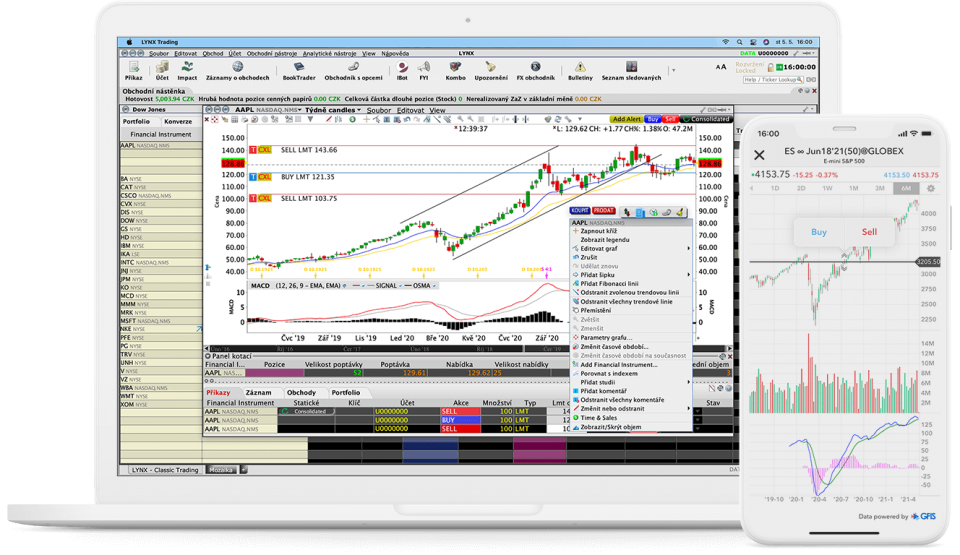Change font size with AA icon

pyautogui.click(x=721, y=67)
